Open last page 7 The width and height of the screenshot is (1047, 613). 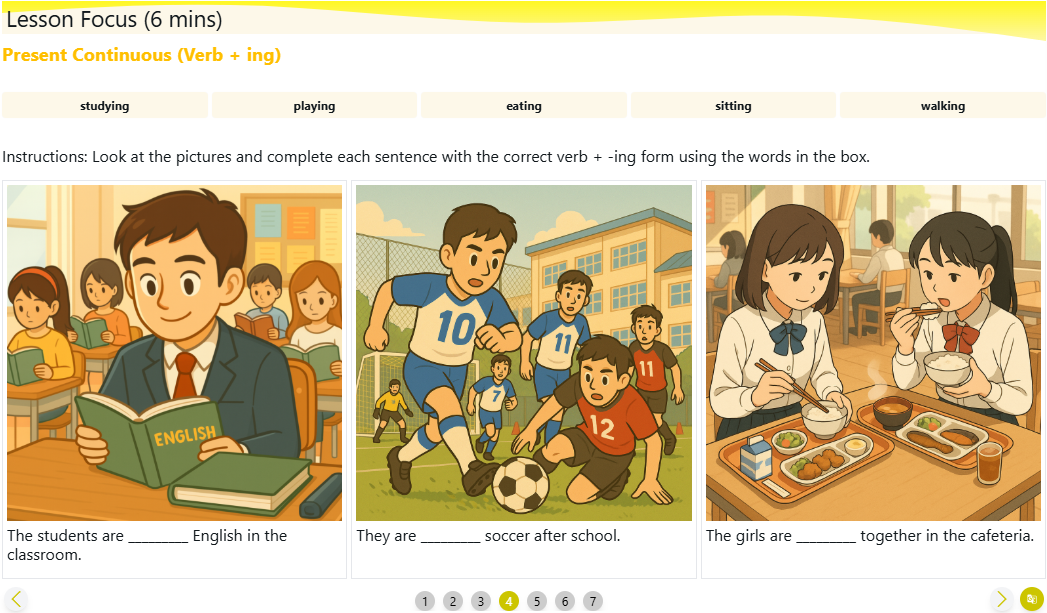[593, 601]
